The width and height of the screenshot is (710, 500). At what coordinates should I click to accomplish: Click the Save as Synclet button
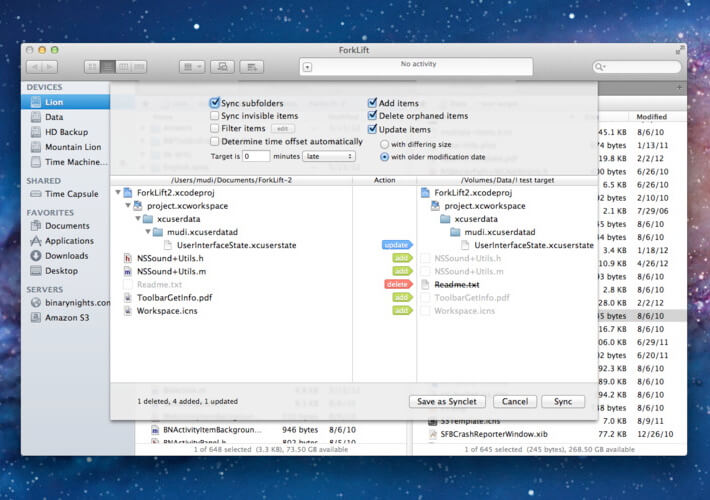click(x=447, y=401)
